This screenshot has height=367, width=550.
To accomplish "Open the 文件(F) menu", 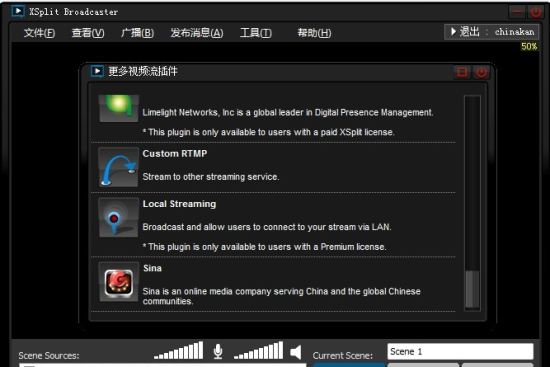I will point(39,33).
